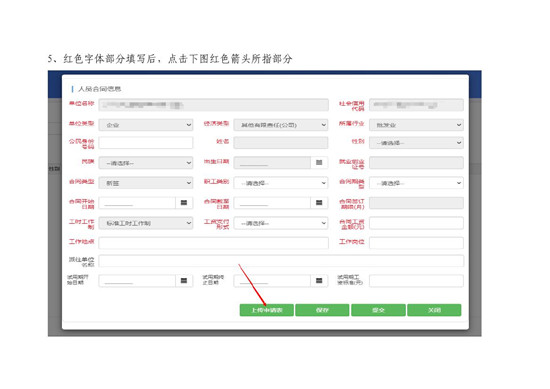Click the 人员合同信息 section heading
This screenshot has height=389, width=550.
[99, 89]
